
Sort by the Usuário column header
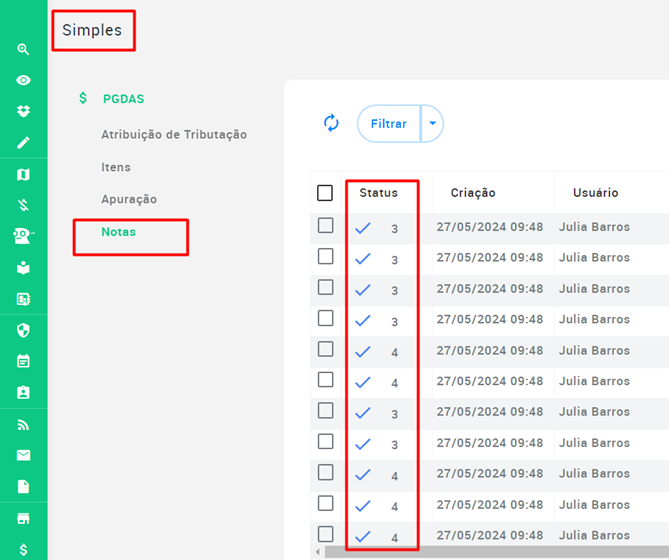[x=595, y=193]
